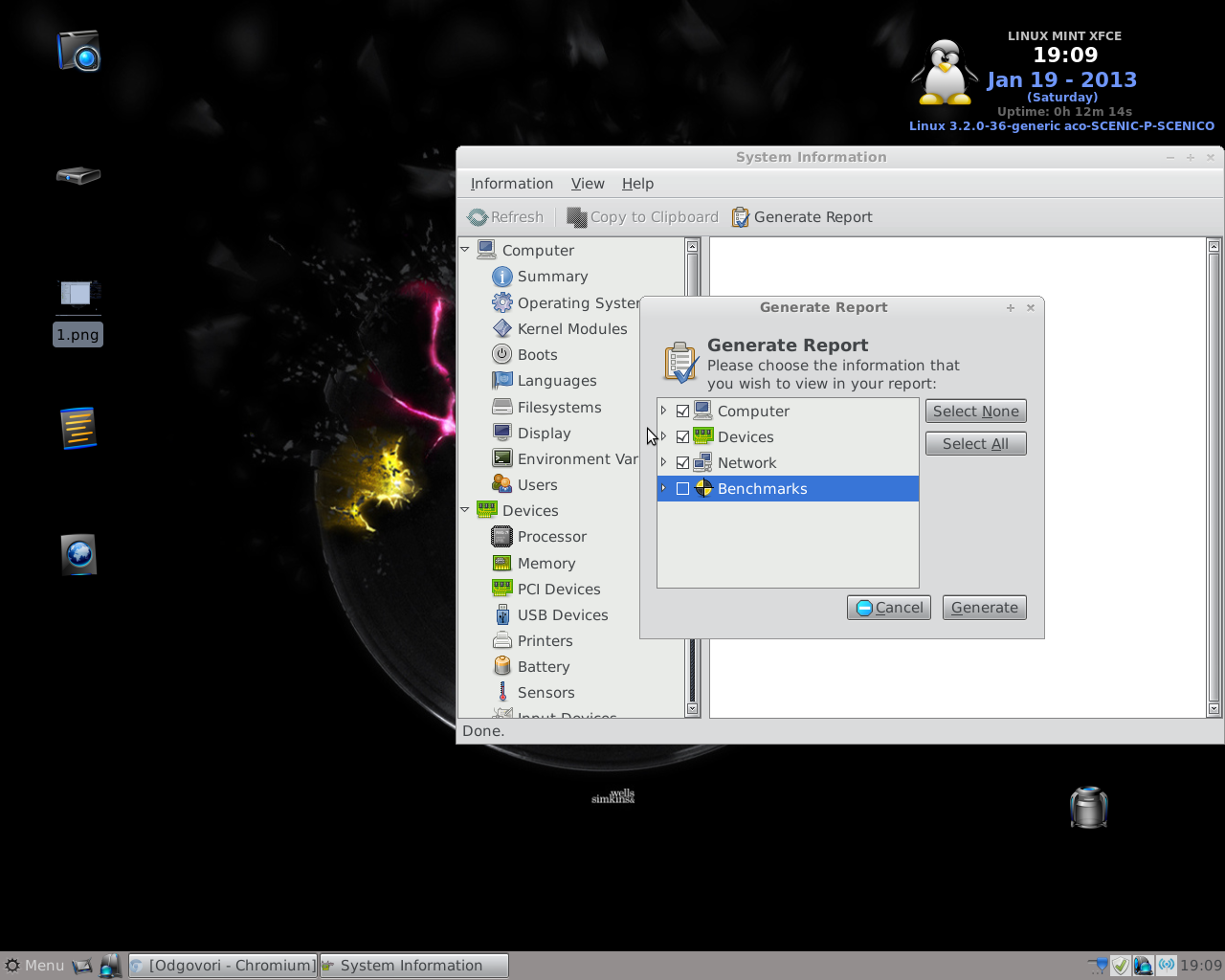Collapse the Devices tree in sidebar
The width and height of the screenshot is (1225, 980).
[x=465, y=510]
